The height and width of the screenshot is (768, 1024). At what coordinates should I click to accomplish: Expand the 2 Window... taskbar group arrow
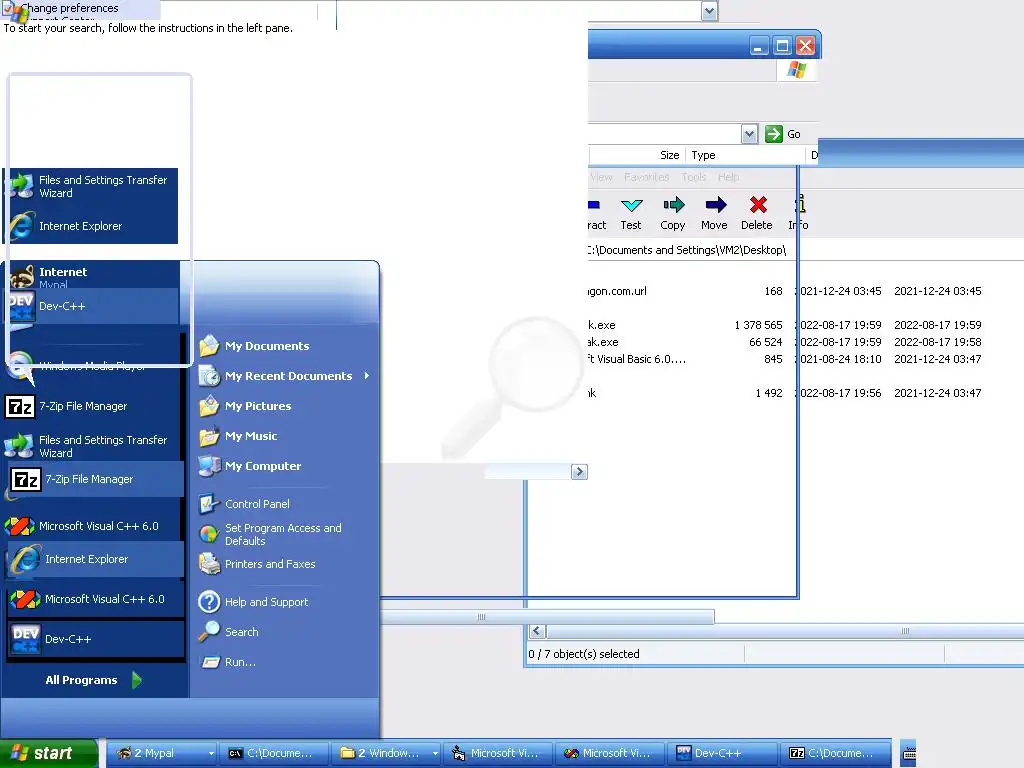(x=435, y=754)
